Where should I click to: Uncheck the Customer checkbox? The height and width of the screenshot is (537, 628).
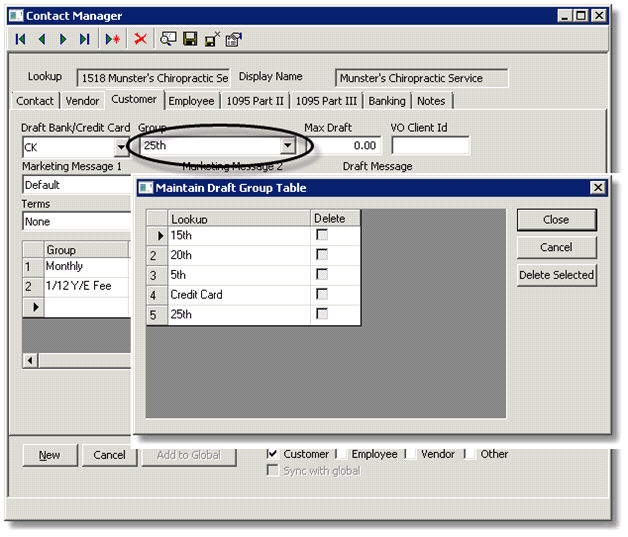pos(272,454)
